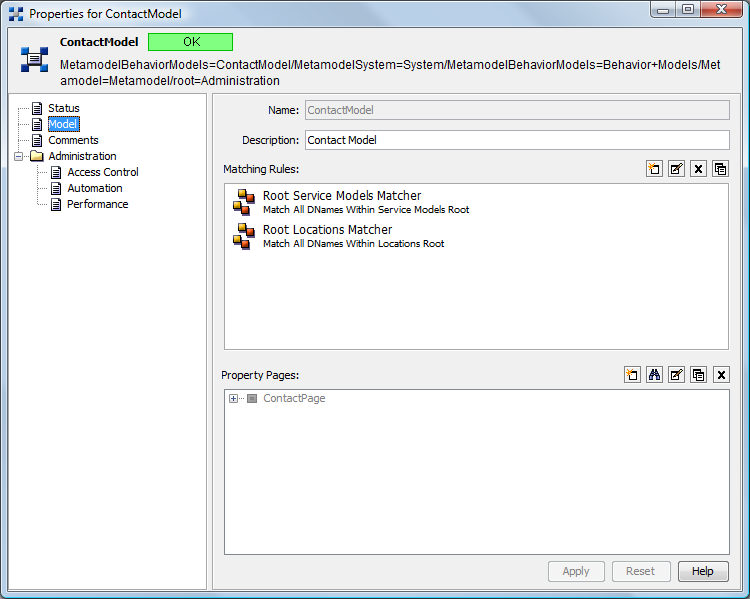
Task: Click the copy property page icon
Action: pos(698,375)
